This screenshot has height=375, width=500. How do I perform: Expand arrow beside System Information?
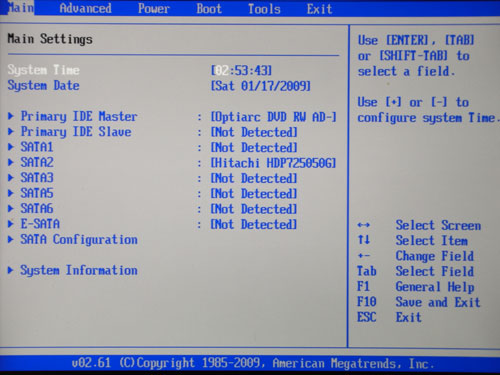11,270
